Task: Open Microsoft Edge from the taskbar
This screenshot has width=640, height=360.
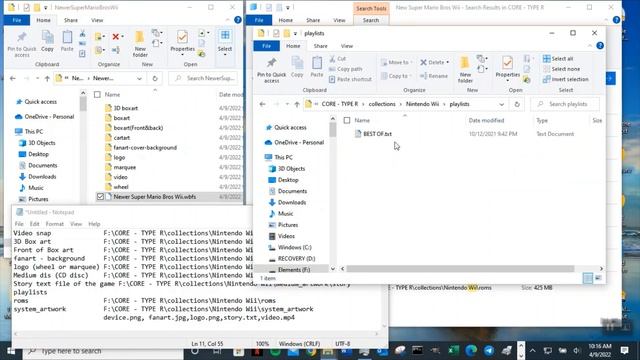Action: pos(471,350)
